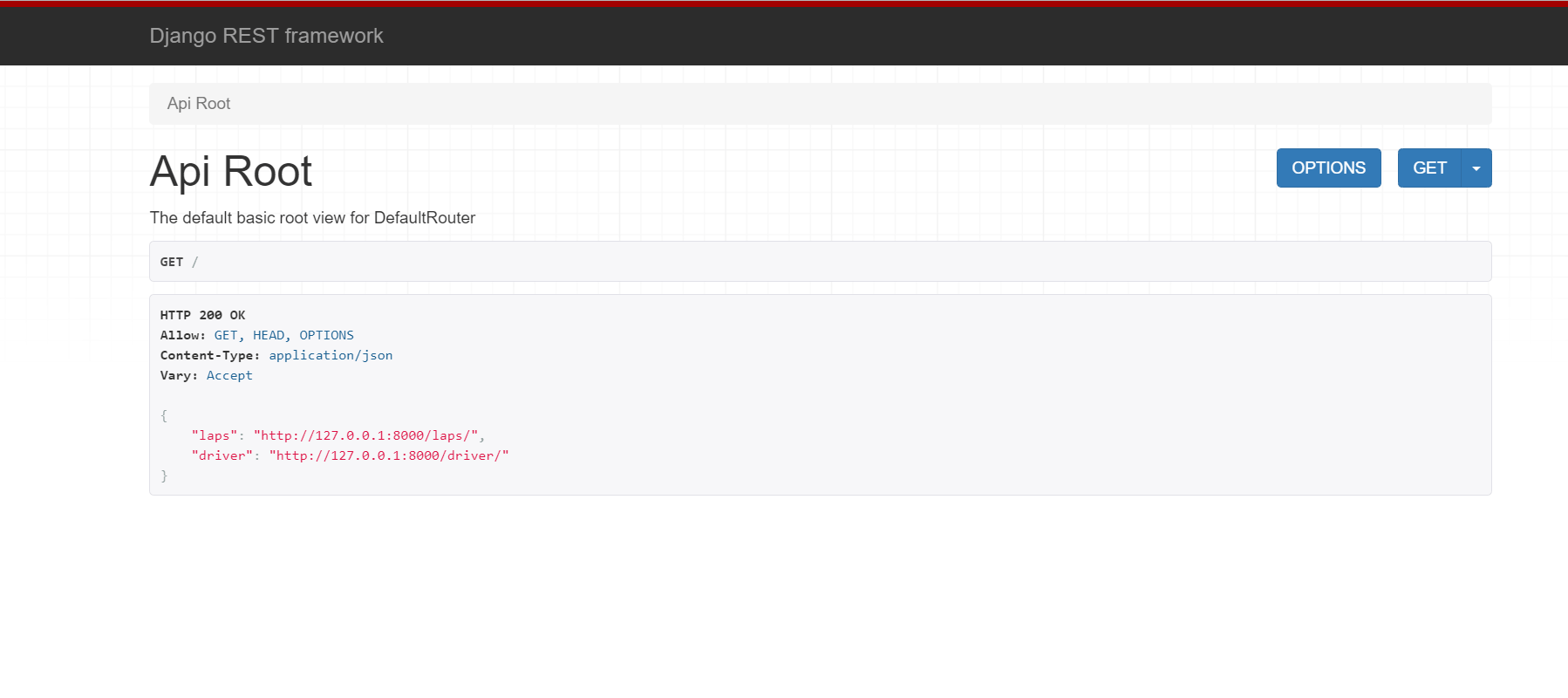1568x698 pixels.
Task: Click the "driver" JSON key
Action: tap(222, 455)
